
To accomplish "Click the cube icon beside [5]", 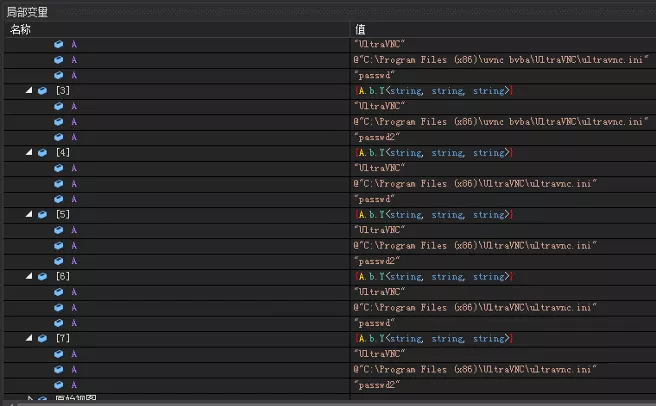I will 42,215.
